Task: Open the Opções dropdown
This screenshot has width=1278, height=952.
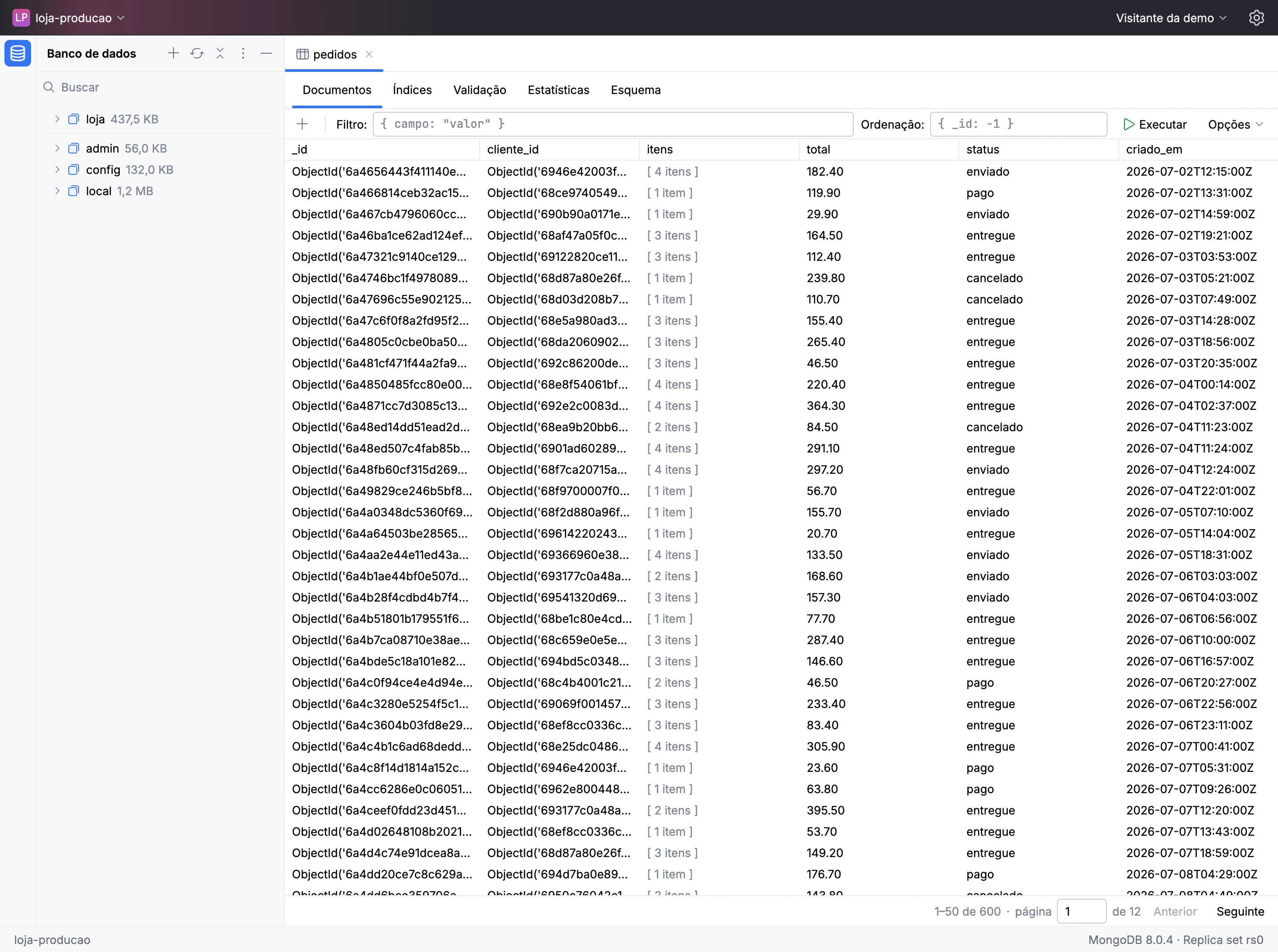Action: point(1235,125)
